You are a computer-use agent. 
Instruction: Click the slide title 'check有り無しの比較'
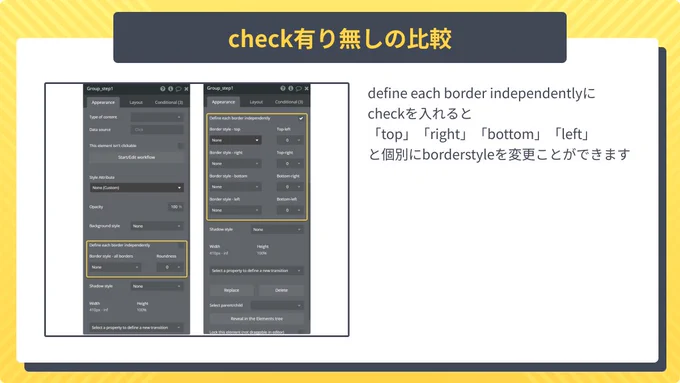(340, 38)
